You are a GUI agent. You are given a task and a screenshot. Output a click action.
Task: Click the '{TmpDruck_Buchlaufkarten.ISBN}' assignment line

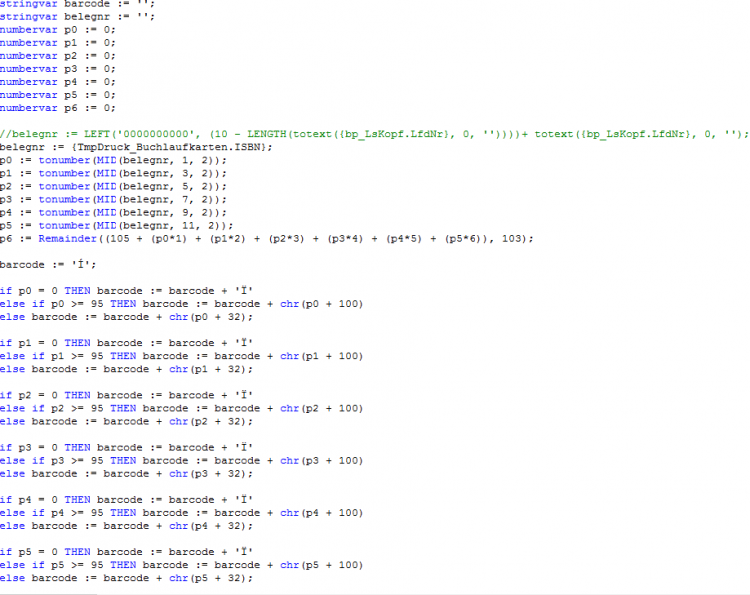(136, 147)
